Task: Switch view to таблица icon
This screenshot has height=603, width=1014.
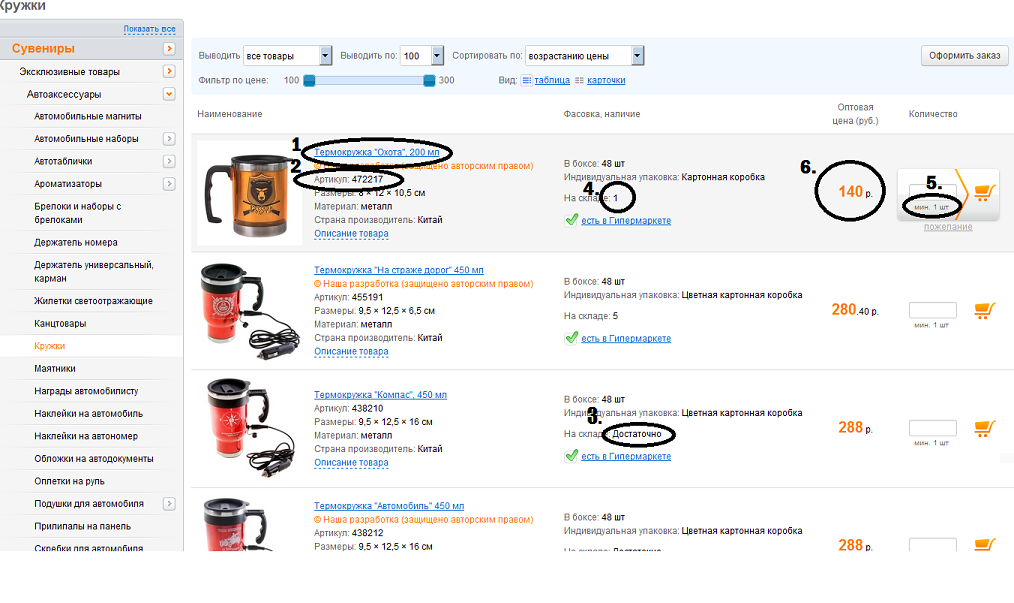Action: [x=527, y=80]
